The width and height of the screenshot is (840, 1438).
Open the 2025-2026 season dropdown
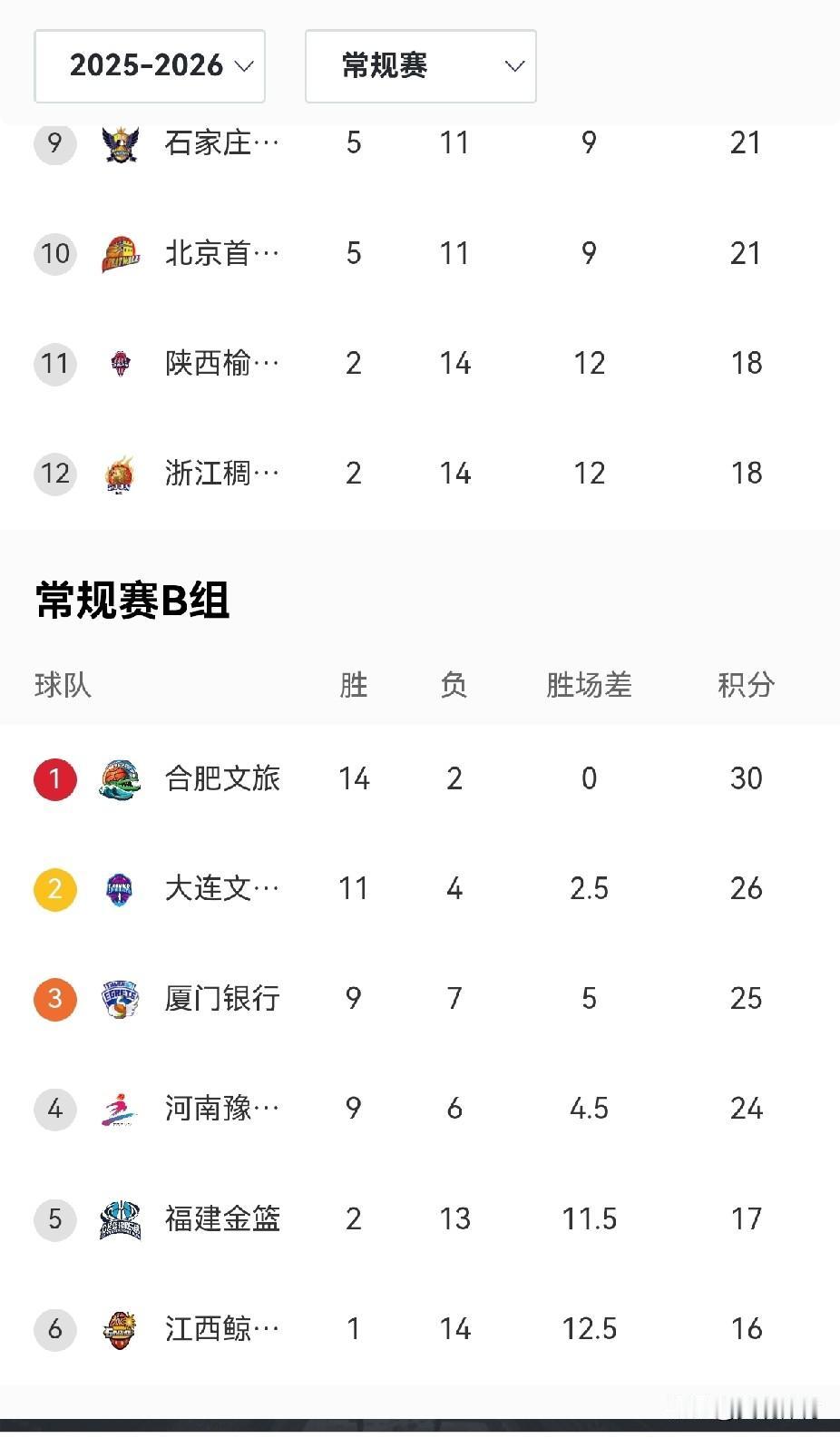click(150, 66)
